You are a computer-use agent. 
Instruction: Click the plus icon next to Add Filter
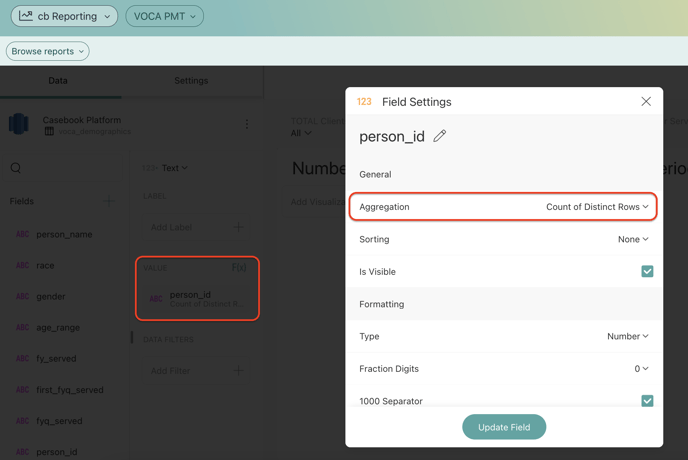(x=238, y=371)
